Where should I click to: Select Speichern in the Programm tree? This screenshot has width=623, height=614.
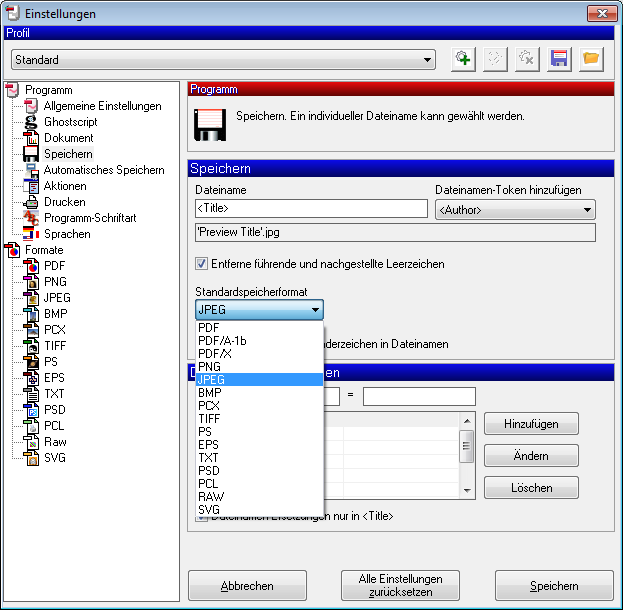[68, 154]
